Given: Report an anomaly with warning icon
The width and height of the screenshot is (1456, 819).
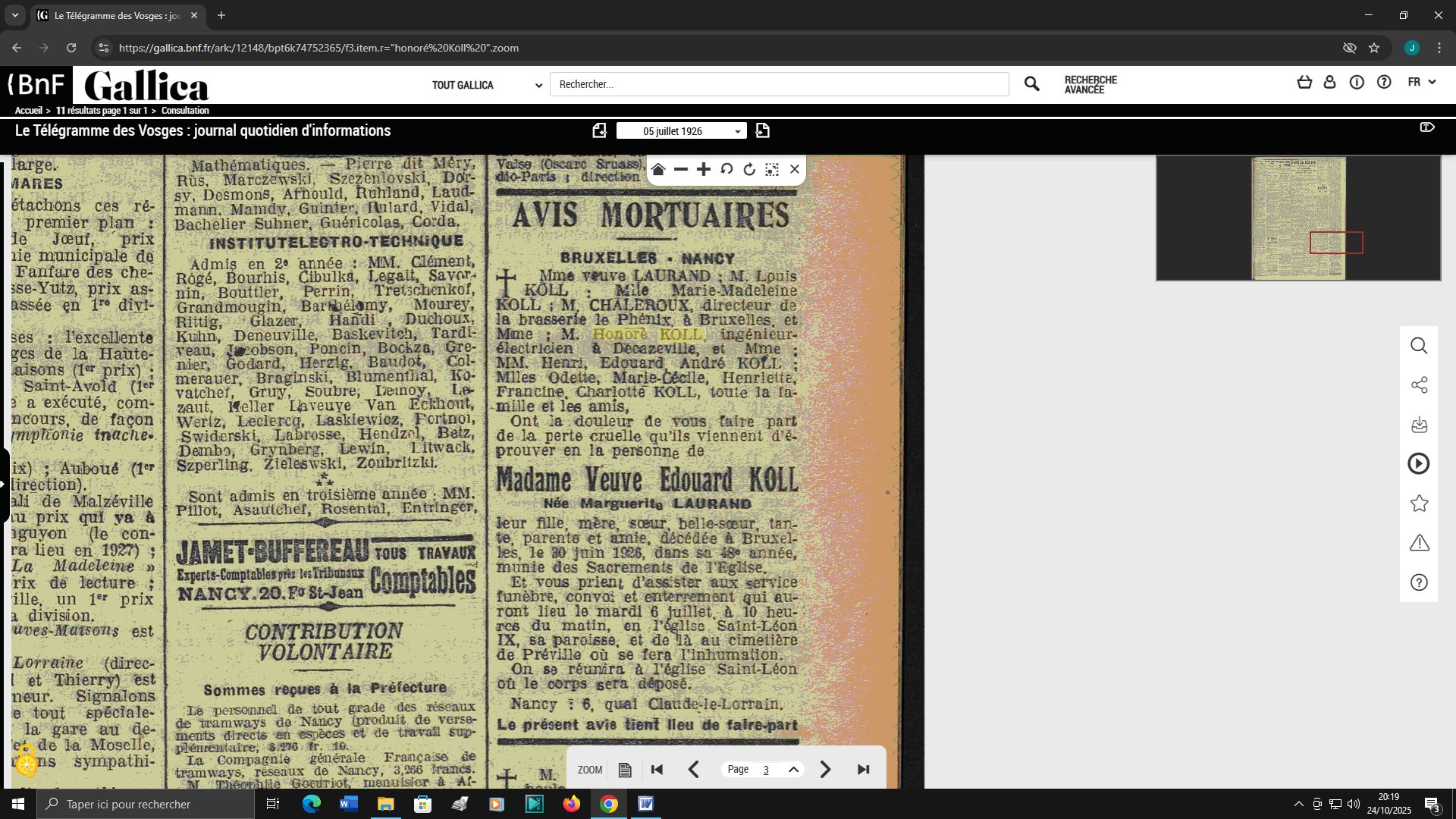Looking at the screenshot, I should coord(1419,543).
